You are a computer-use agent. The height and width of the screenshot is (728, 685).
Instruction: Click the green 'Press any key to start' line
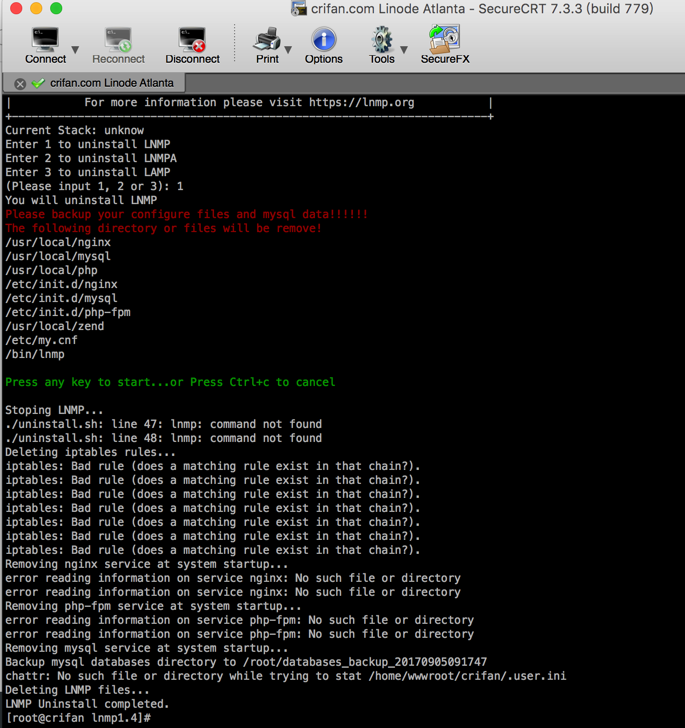[x=170, y=382]
